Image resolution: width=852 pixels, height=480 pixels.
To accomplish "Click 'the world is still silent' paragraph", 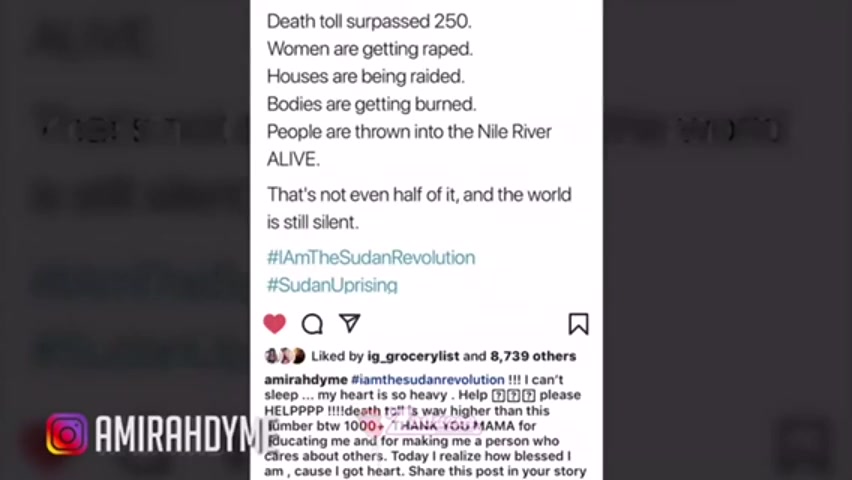I will coord(419,208).
